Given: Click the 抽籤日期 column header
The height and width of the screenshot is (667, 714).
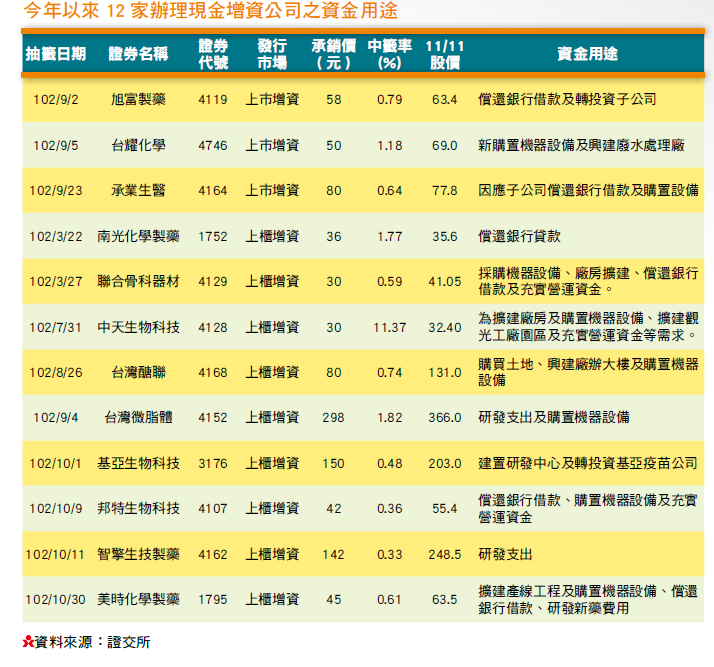Looking at the screenshot, I should point(55,54).
